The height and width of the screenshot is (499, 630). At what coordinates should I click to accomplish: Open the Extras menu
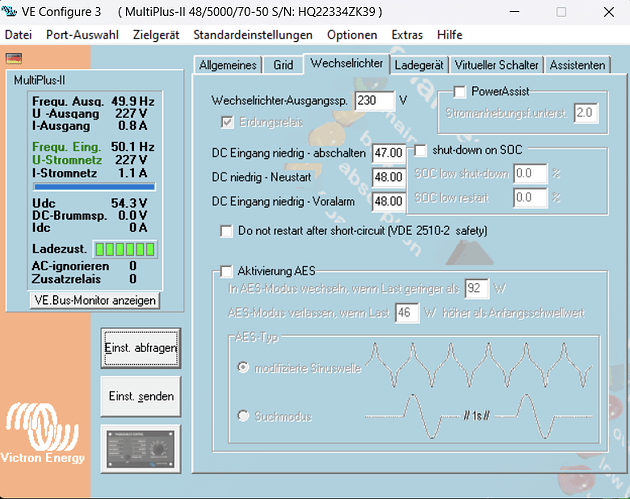pyautogui.click(x=407, y=35)
